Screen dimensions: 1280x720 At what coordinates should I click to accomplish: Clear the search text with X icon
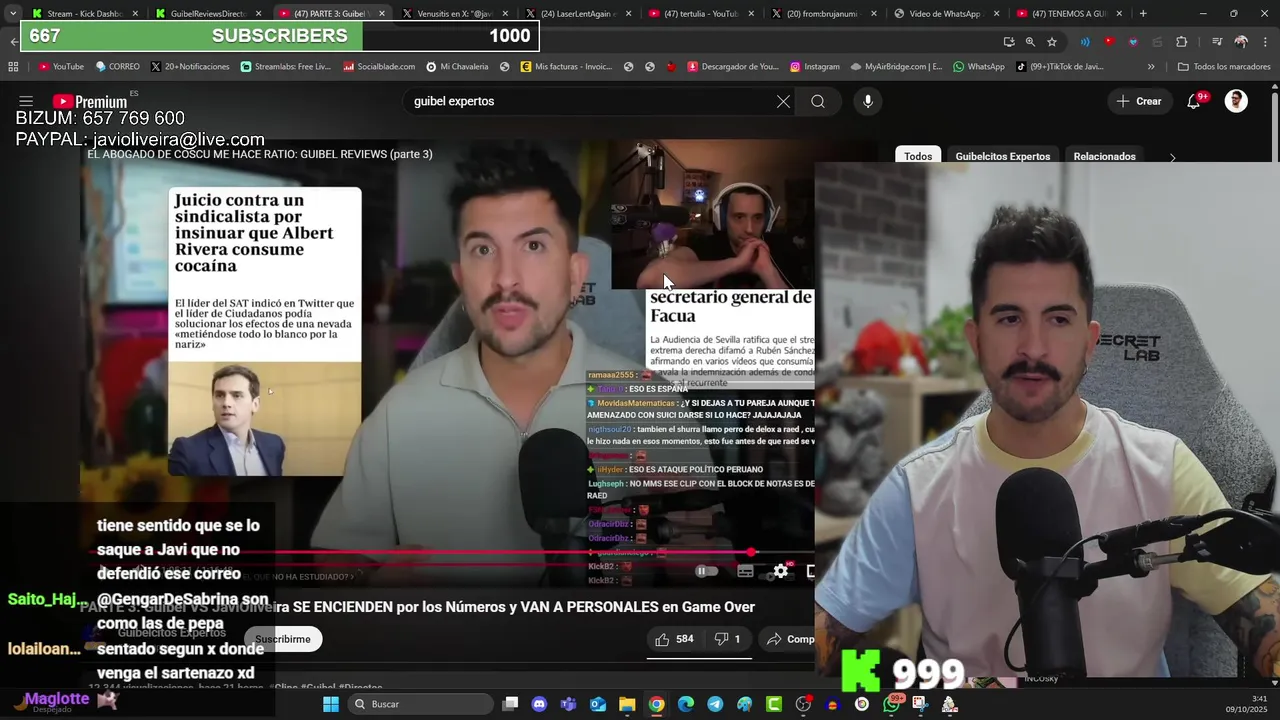(783, 101)
